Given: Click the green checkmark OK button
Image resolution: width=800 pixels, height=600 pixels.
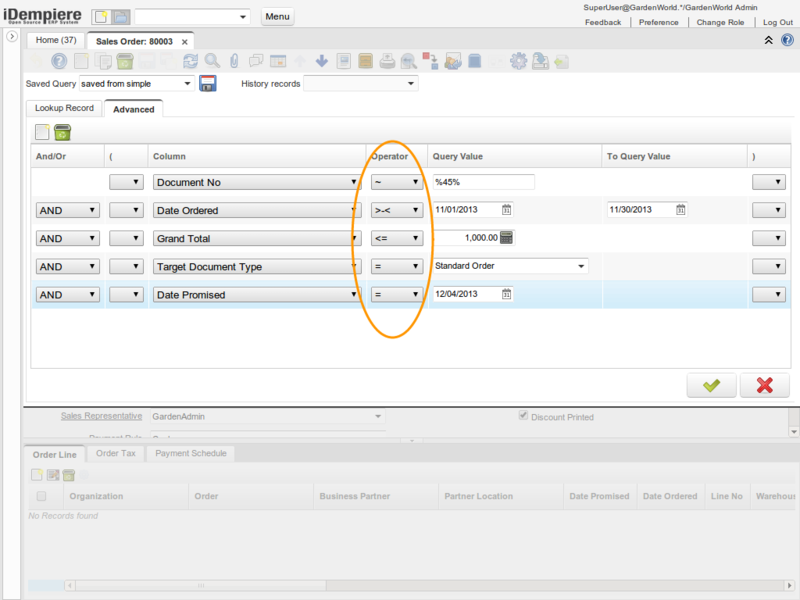Looking at the screenshot, I should pyautogui.click(x=711, y=385).
